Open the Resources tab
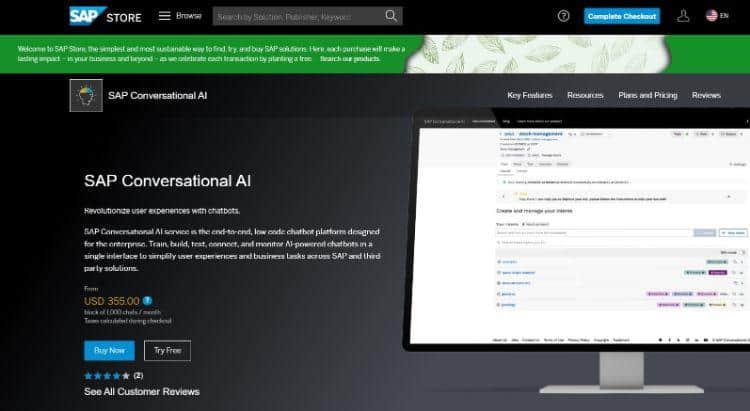Viewport: 750px width, 411px height. (585, 95)
